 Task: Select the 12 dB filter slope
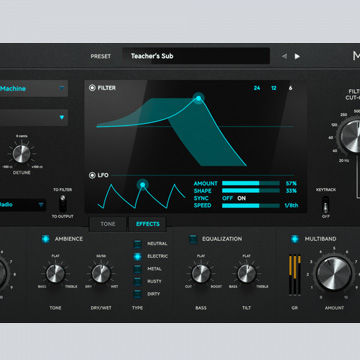[274, 88]
